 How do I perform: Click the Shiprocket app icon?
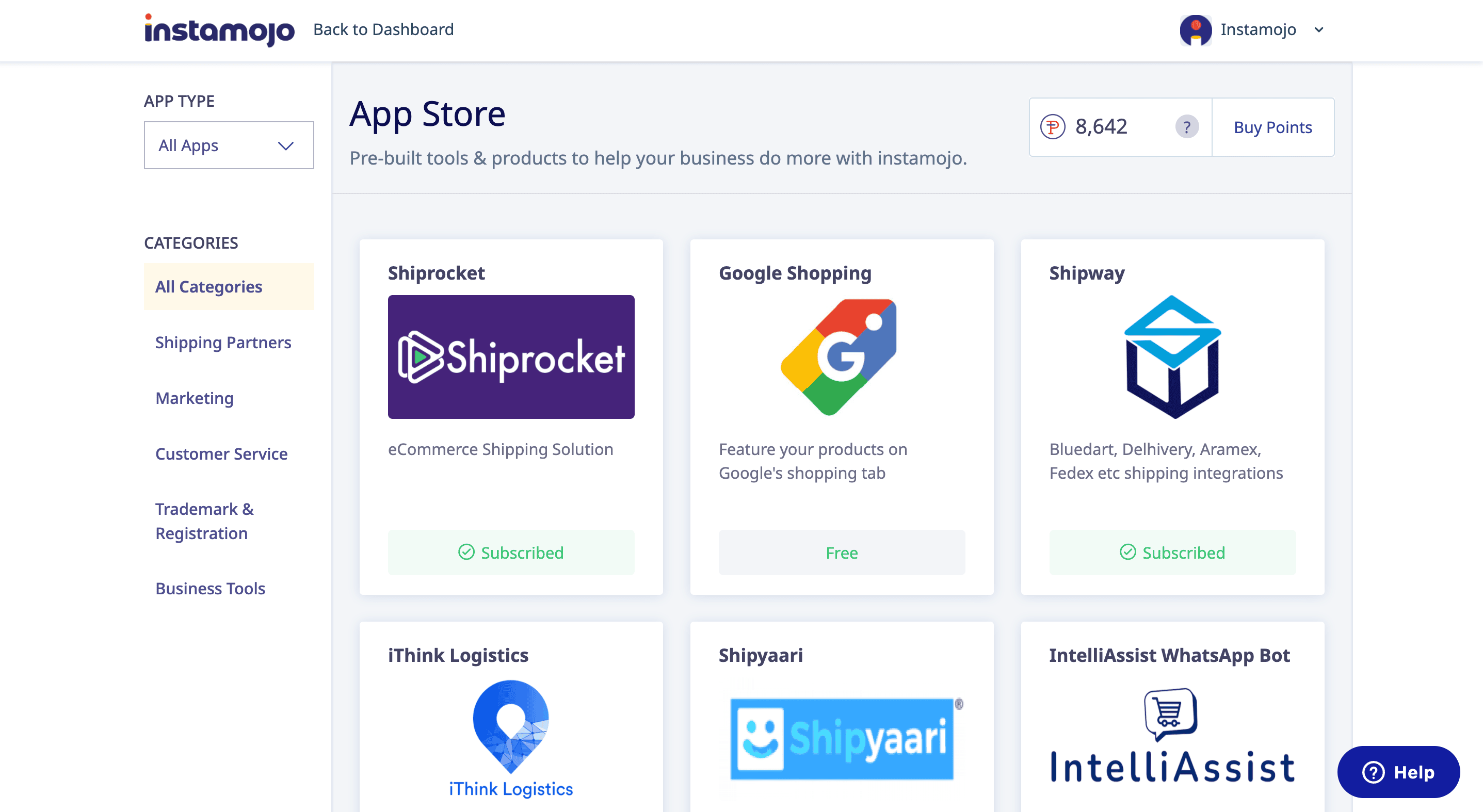coord(510,356)
